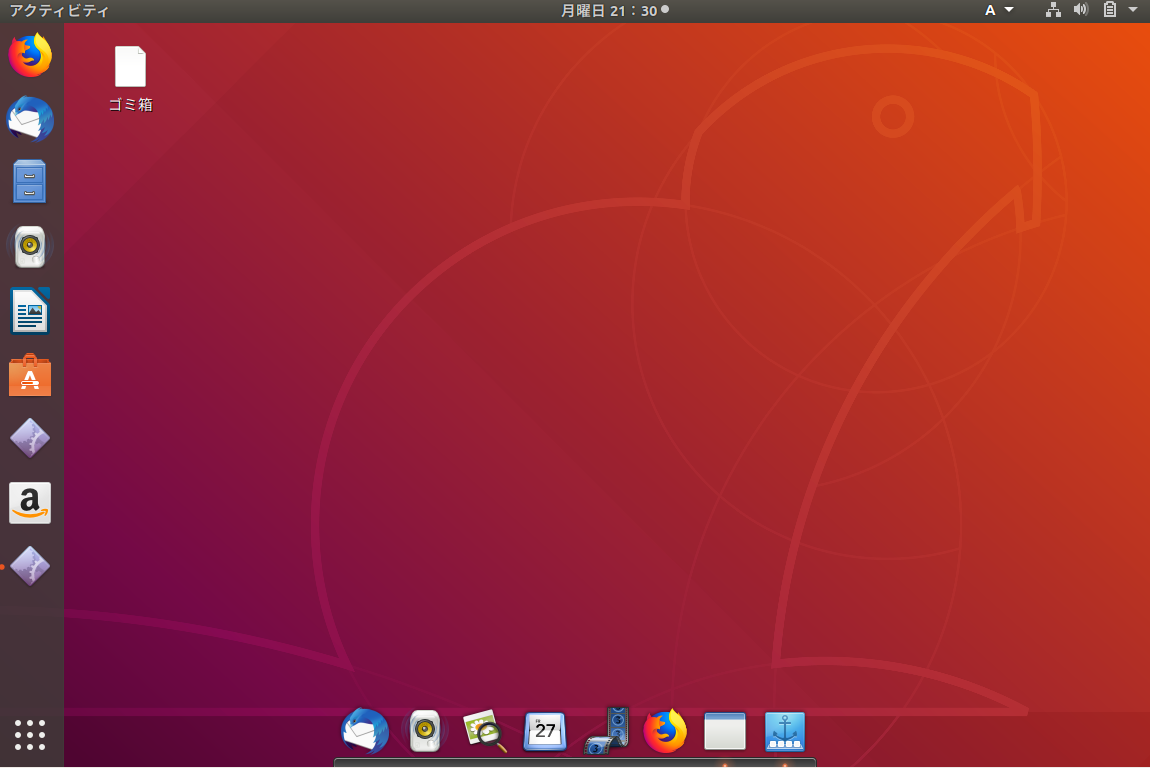Launch Firefox from the left sidebar dock
The image size is (1150, 768).
tap(30, 55)
